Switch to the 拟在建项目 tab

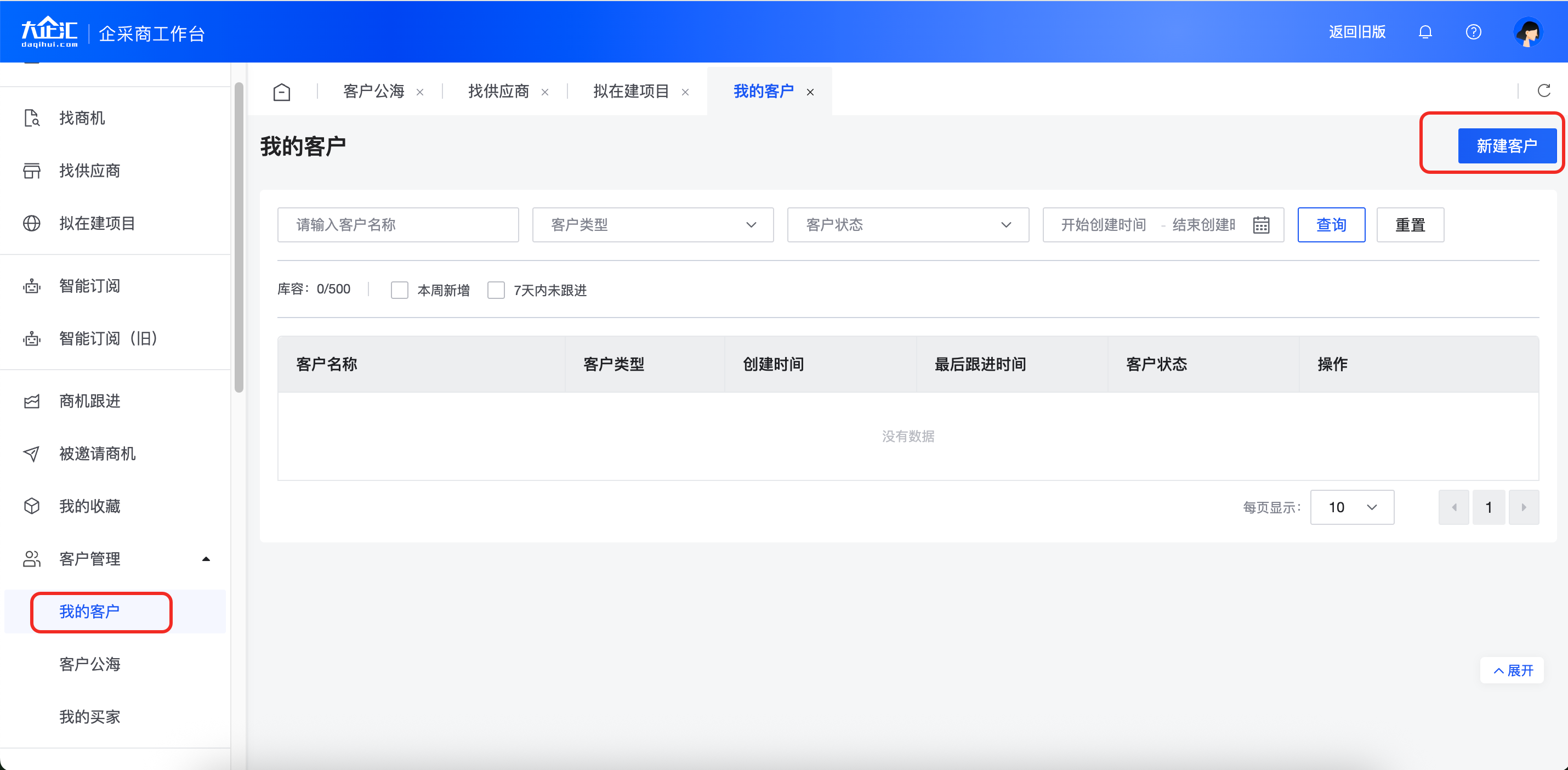(x=631, y=91)
